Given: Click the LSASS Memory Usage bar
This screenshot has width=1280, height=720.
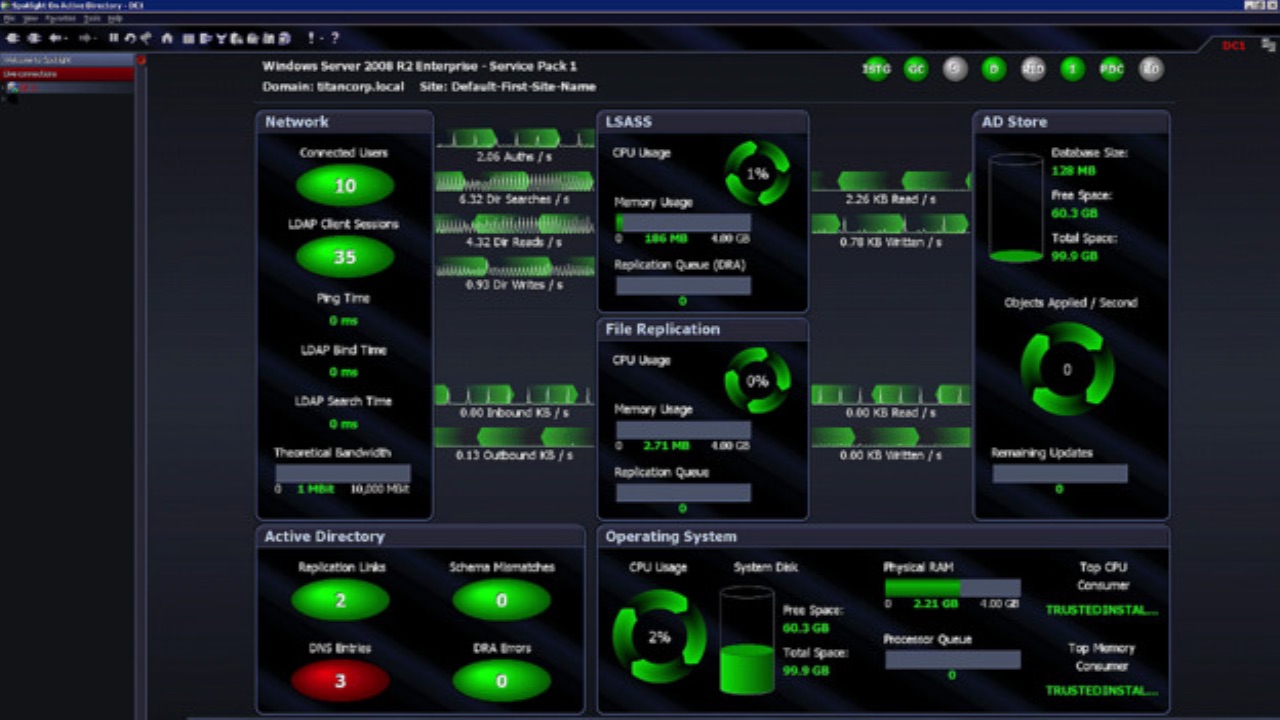Looking at the screenshot, I should click(683, 222).
